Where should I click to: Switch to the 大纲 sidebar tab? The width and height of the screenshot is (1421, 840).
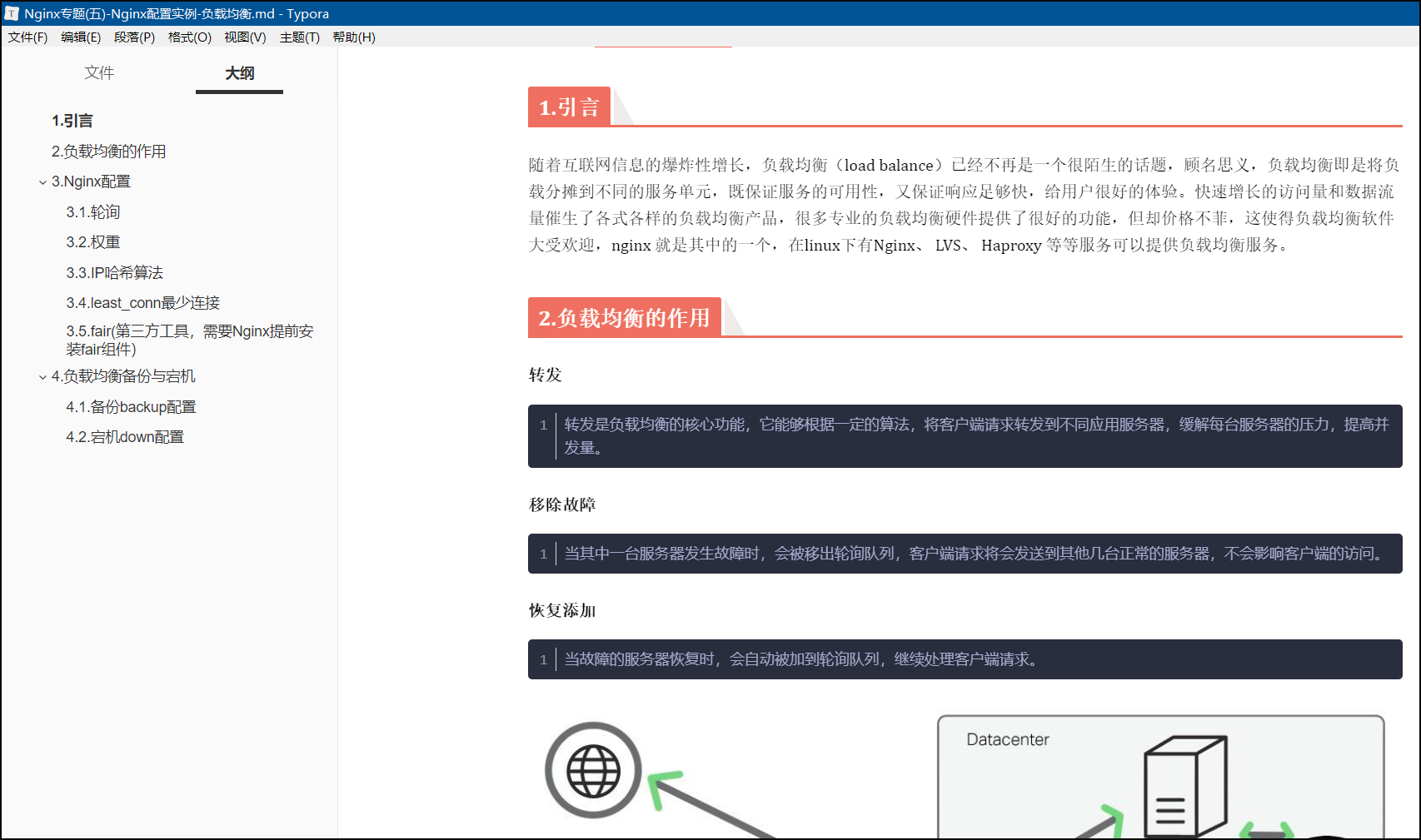pyautogui.click(x=239, y=73)
